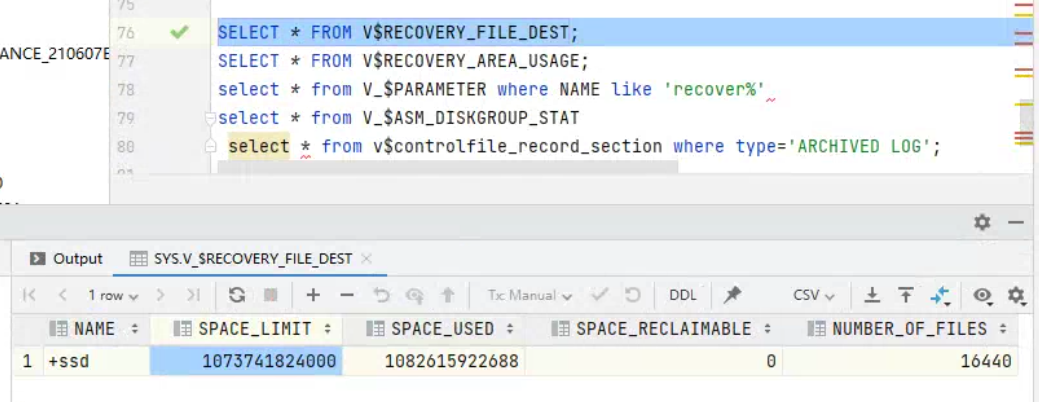Open the Tx Manual transaction mode dropdown
The height and width of the screenshot is (402, 1039).
coord(530,295)
